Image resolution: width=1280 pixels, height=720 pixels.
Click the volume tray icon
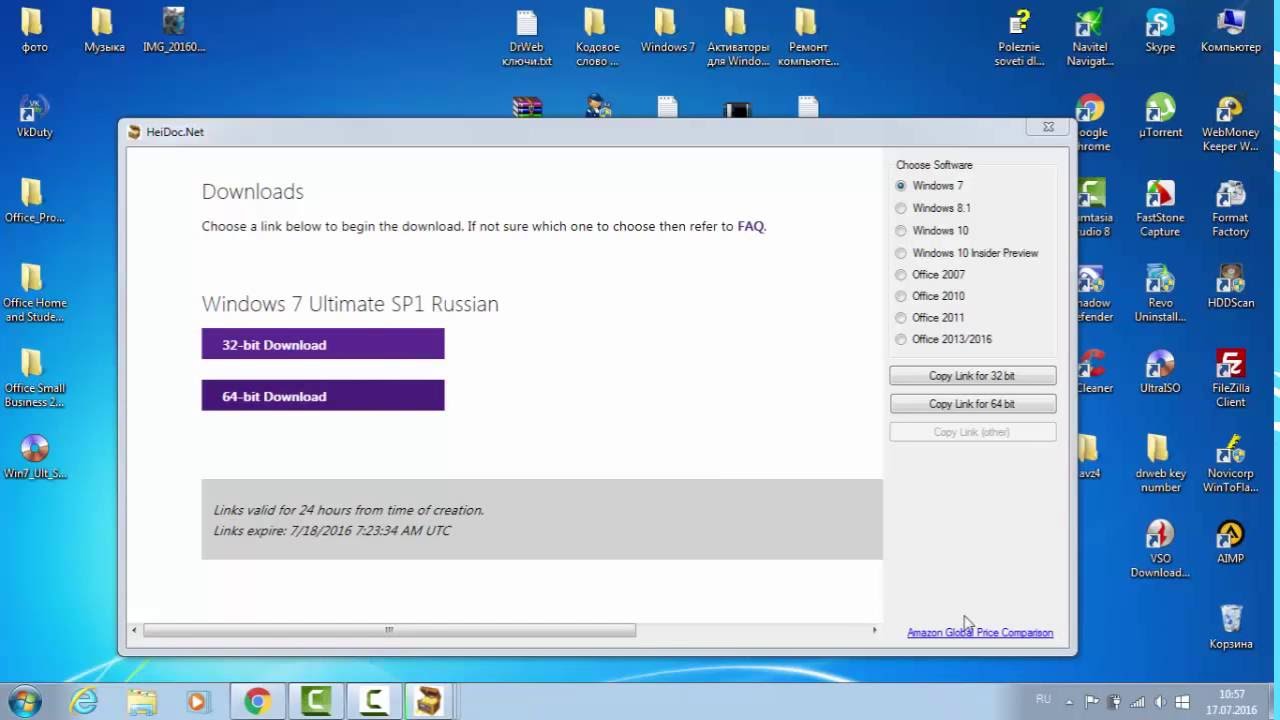(x=1159, y=702)
